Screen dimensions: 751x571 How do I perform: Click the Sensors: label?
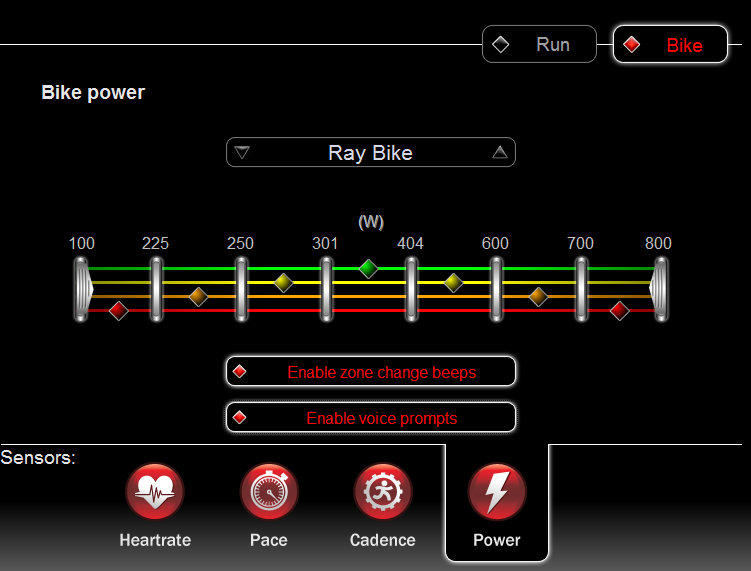[x=38, y=457]
